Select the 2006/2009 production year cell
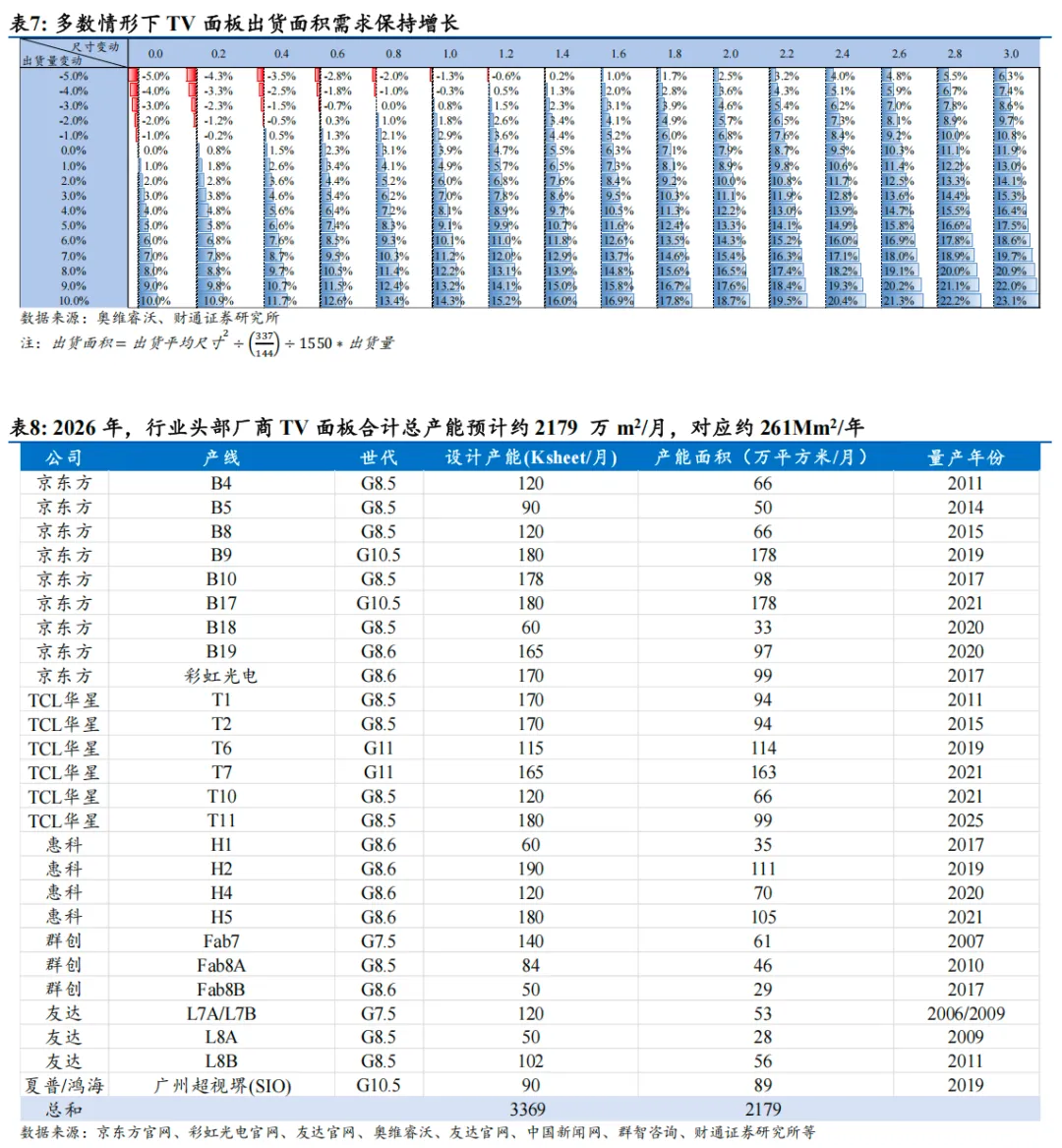Viewport: 1062px width, 1148px height. pos(966,1013)
